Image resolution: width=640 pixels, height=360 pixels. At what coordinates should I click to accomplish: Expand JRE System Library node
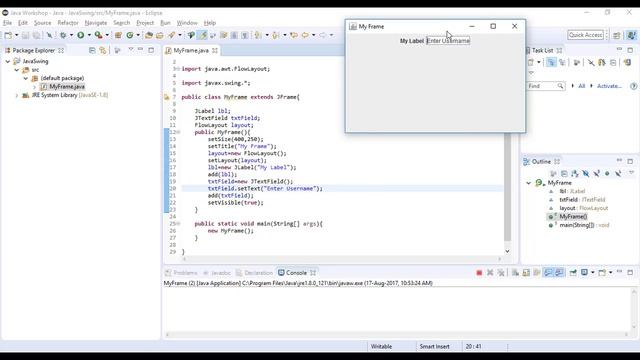(17, 95)
